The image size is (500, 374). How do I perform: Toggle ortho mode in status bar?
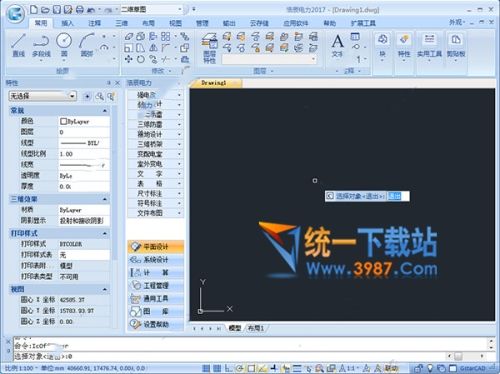pyautogui.click(x=229, y=368)
